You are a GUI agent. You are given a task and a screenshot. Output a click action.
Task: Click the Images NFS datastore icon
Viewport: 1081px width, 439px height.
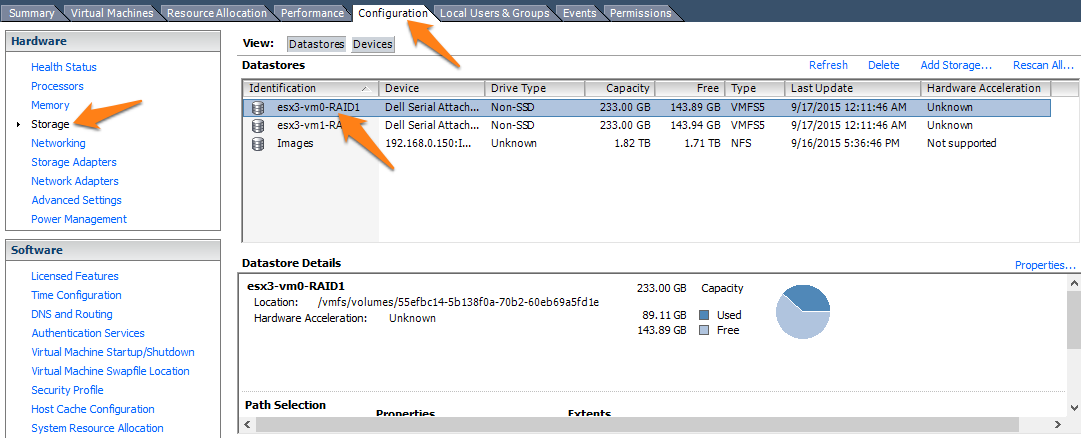(258, 143)
